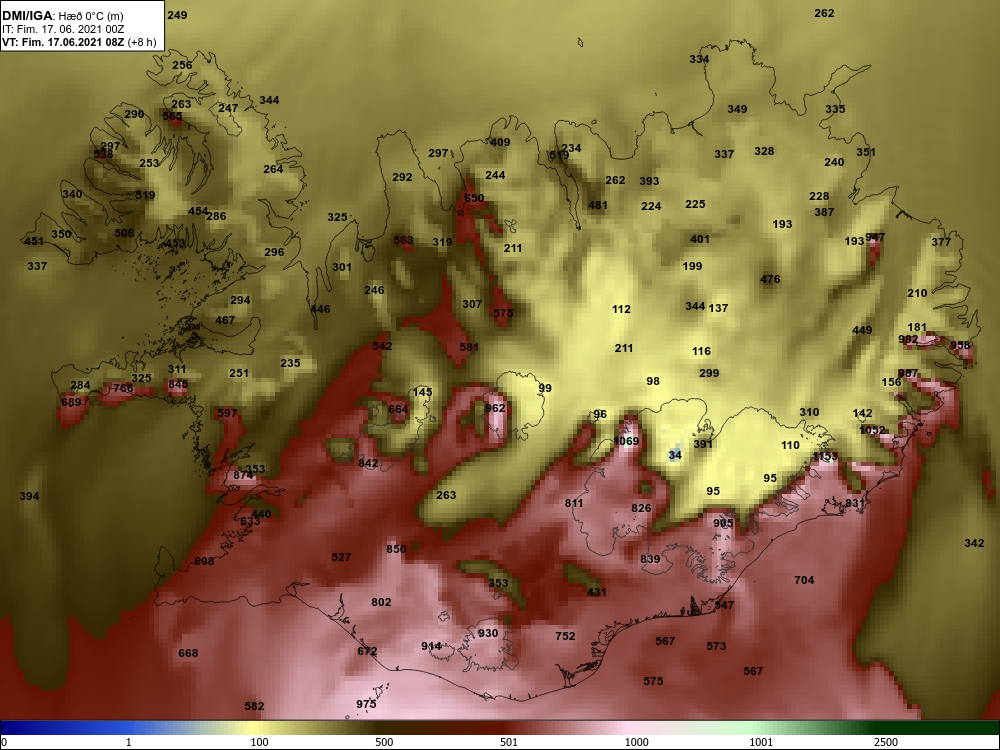Image resolution: width=1000 pixels, height=750 pixels.
Task: Click the value 137 on the map
Action: click(718, 307)
